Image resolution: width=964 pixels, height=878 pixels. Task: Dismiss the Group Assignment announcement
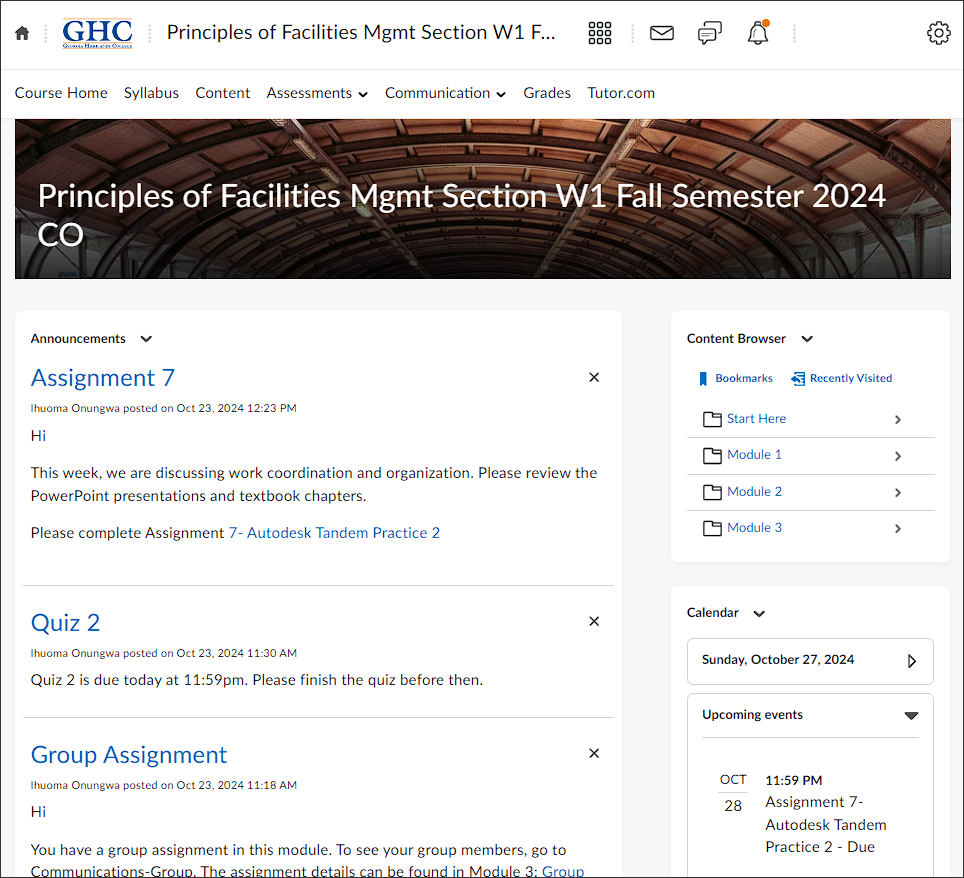click(x=594, y=754)
